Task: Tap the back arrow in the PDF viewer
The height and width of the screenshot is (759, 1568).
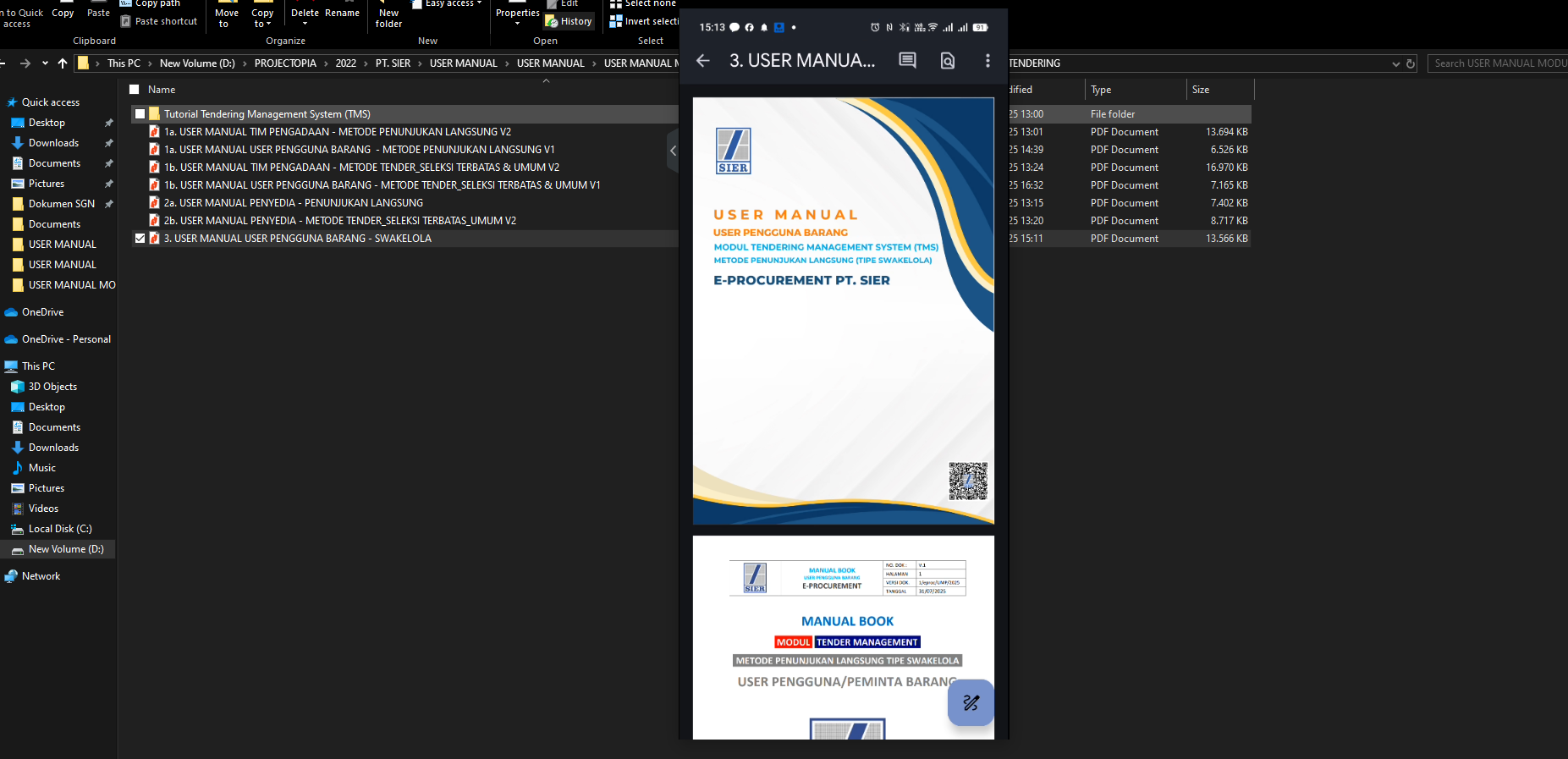Action: pyautogui.click(x=702, y=60)
